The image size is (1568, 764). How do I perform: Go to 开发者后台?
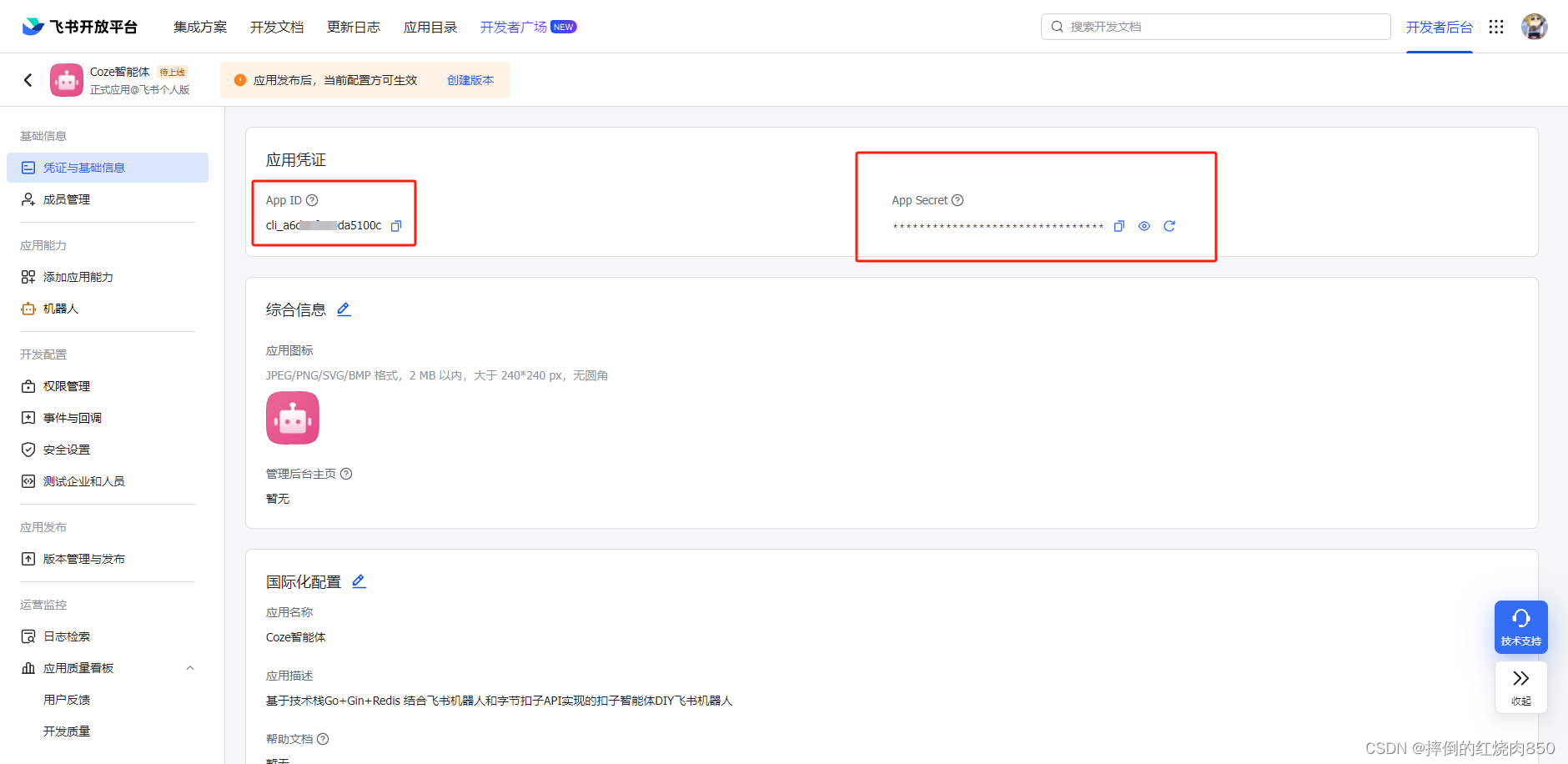coord(1439,27)
